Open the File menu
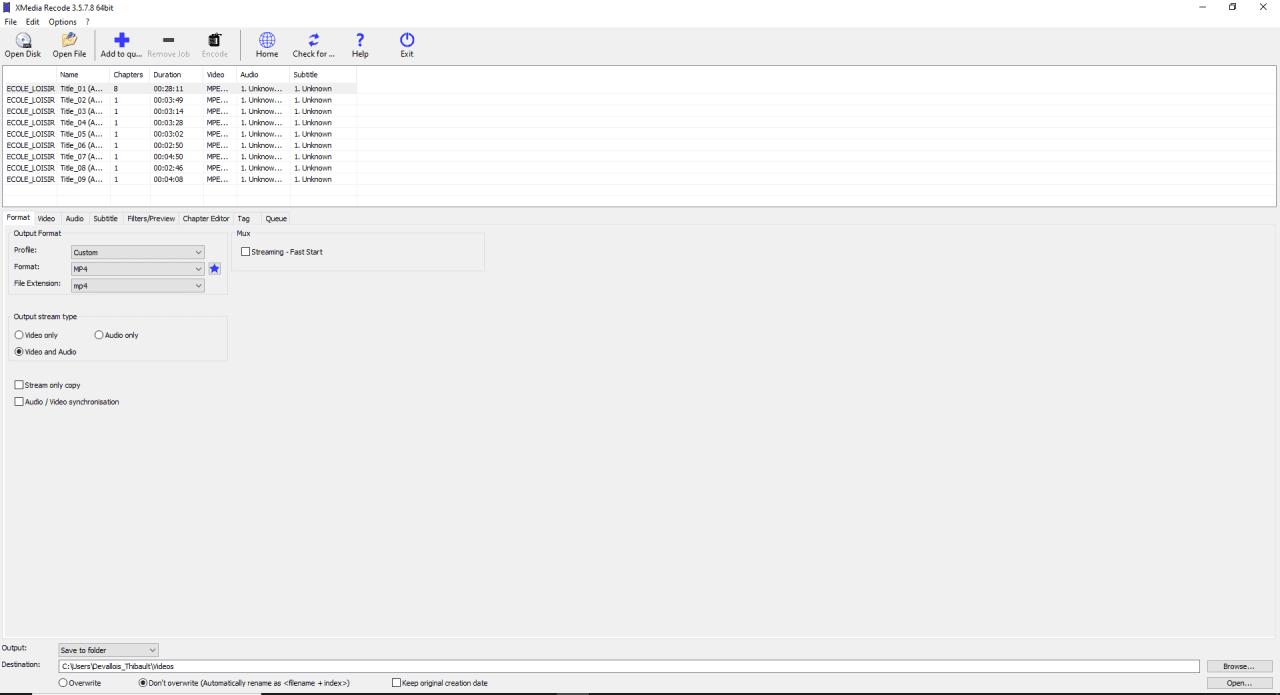The image size is (1280, 695). [10, 22]
